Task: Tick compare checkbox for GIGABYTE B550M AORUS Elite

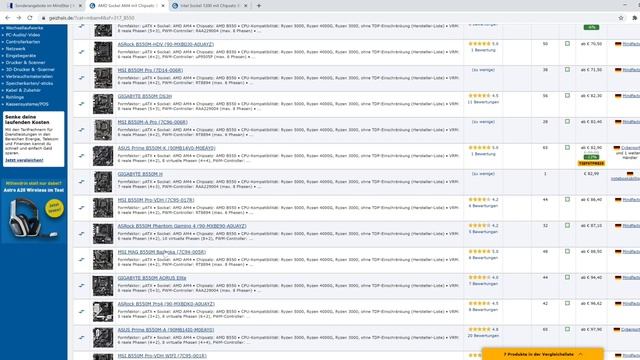Action: [567, 278]
